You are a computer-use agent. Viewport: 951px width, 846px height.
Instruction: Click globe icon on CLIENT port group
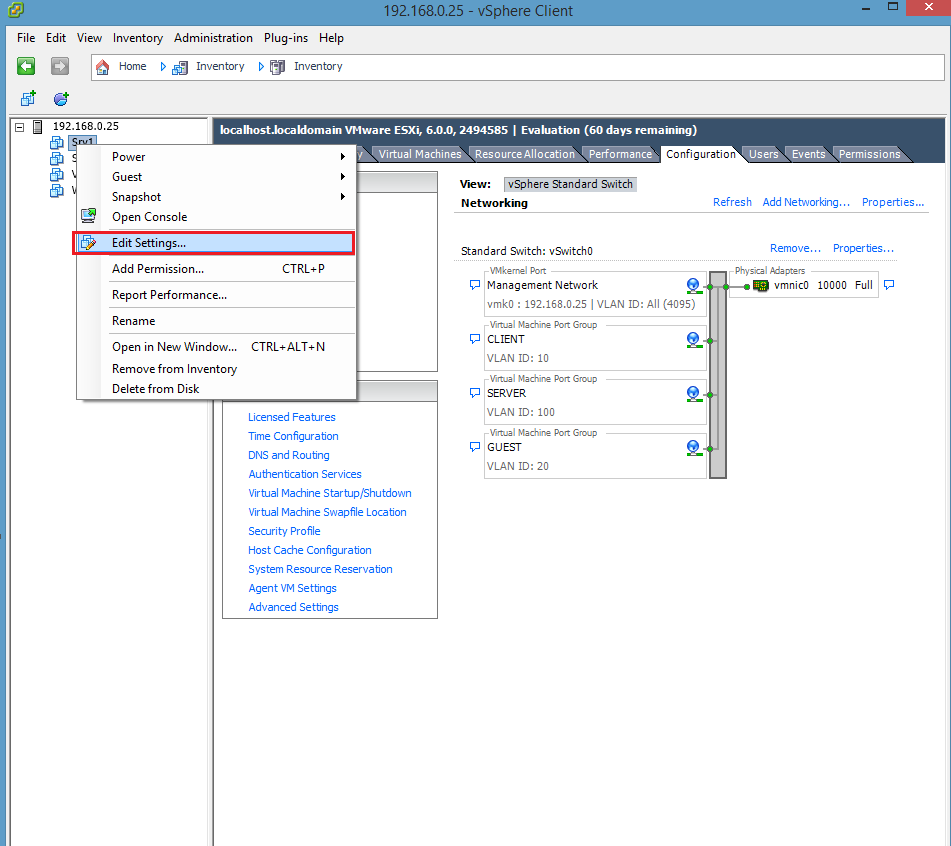pos(694,340)
